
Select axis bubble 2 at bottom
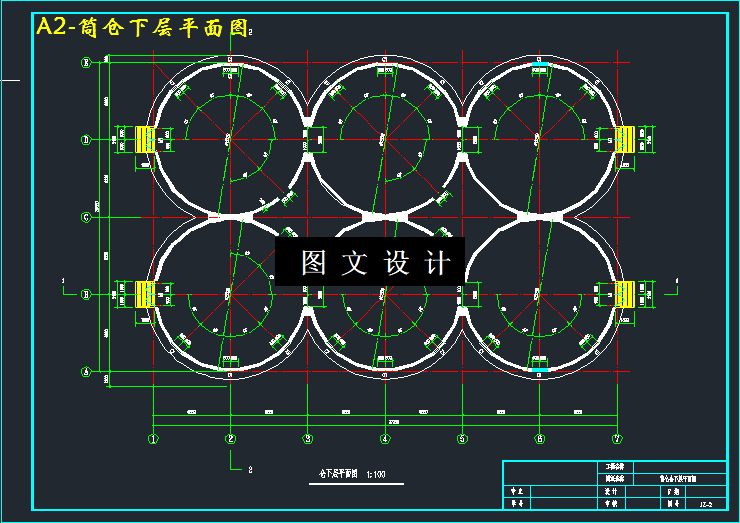(x=230, y=439)
